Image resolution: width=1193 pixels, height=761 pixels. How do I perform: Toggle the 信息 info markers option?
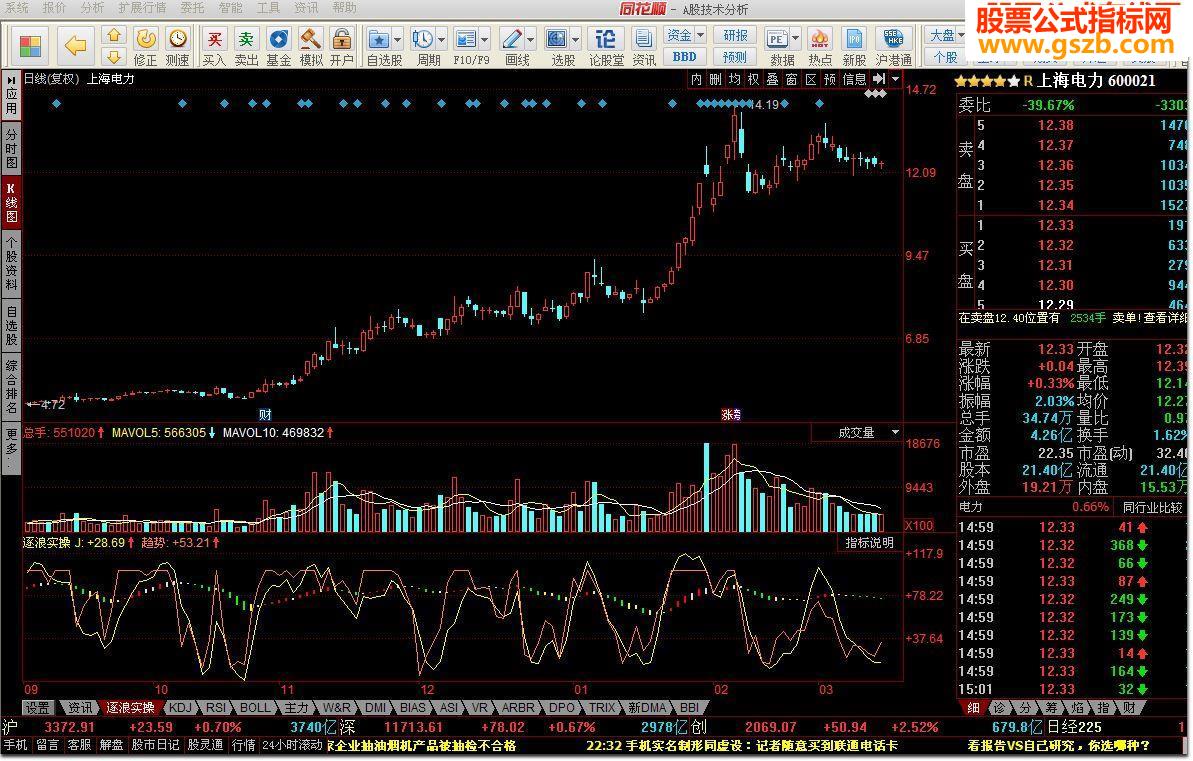pos(854,78)
